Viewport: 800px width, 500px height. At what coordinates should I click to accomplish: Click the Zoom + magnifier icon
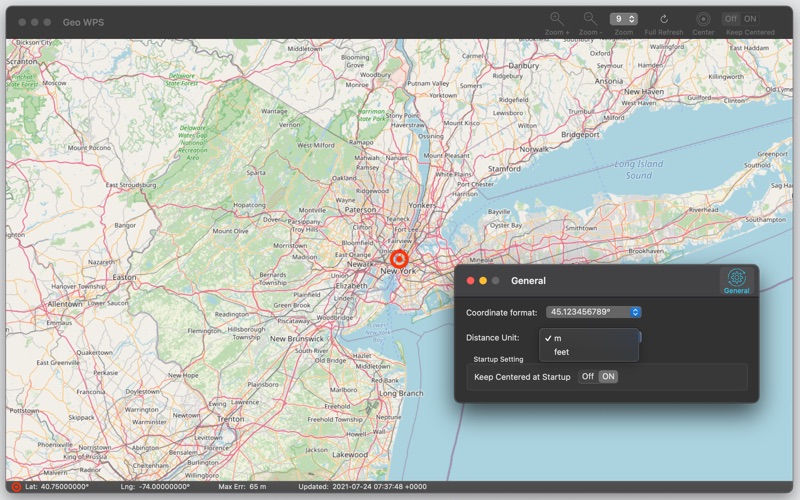click(x=557, y=19)
